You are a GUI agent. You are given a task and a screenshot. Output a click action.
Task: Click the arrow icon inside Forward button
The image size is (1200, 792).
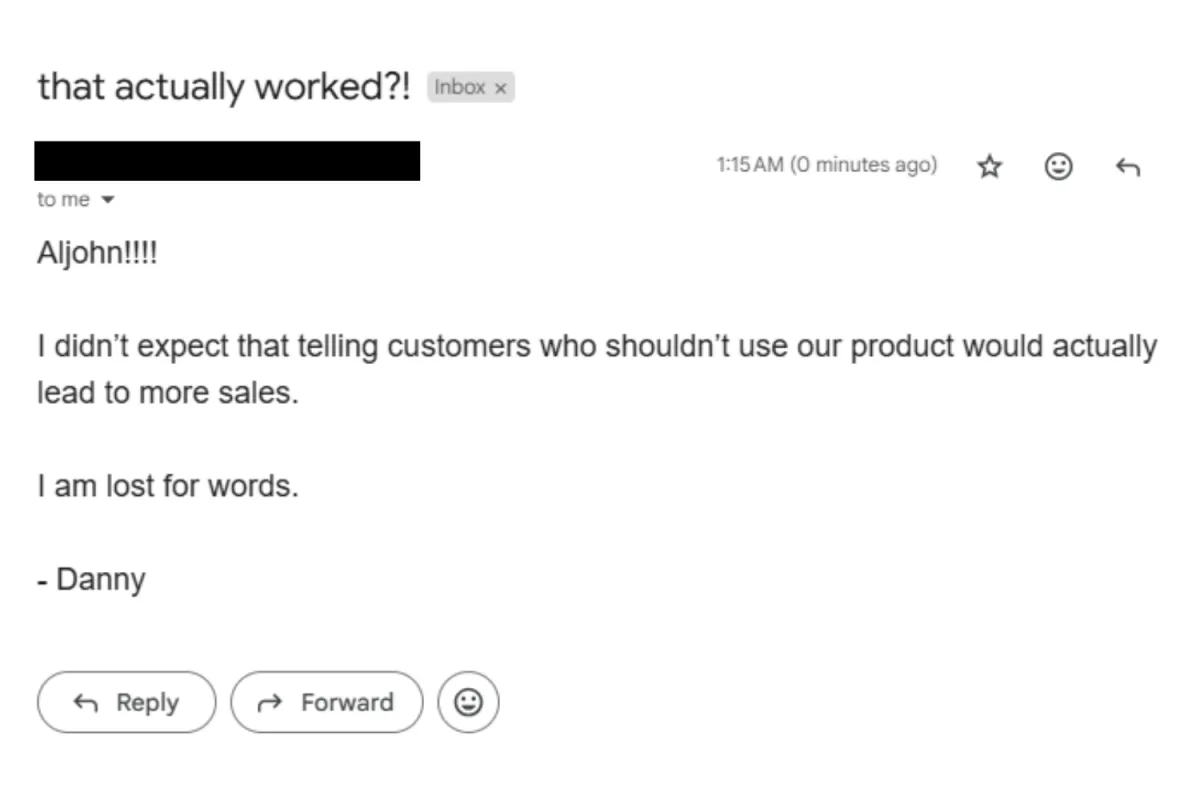click(270, 703)
